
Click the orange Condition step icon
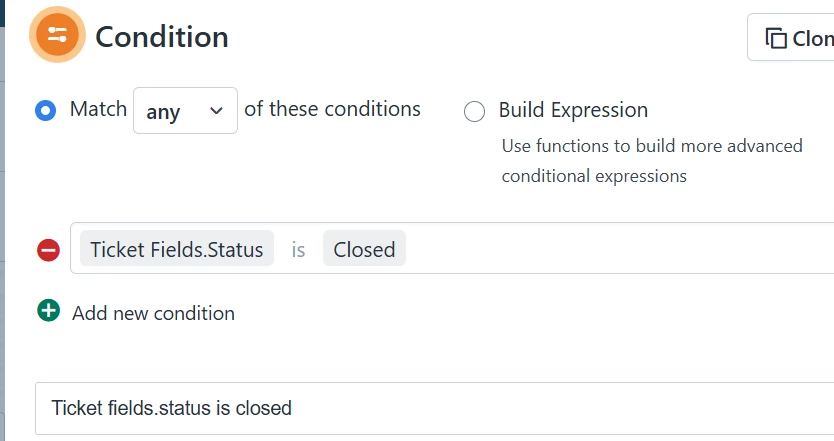(57, 35)
